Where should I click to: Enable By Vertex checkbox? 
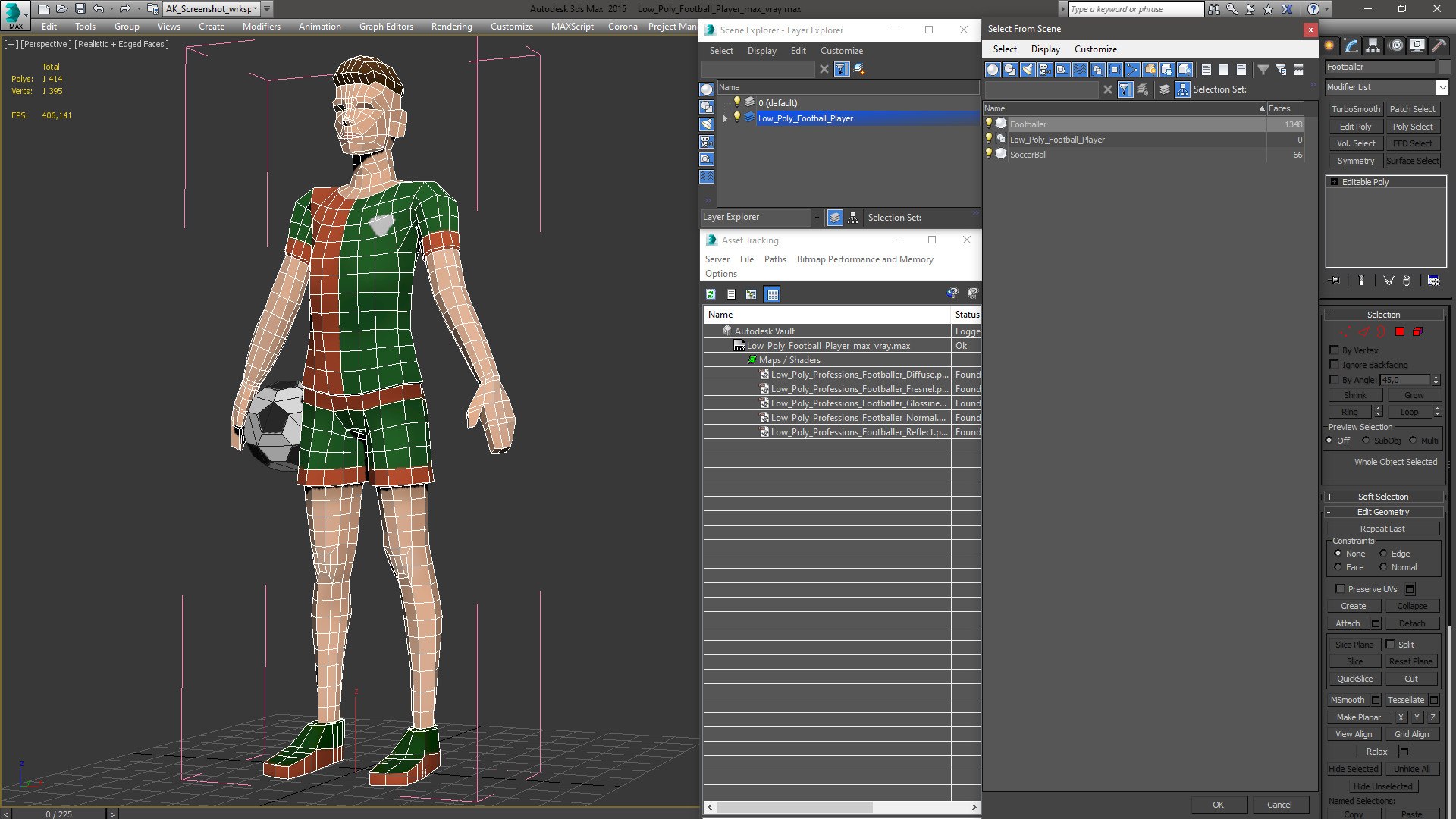pos(1335,350)
